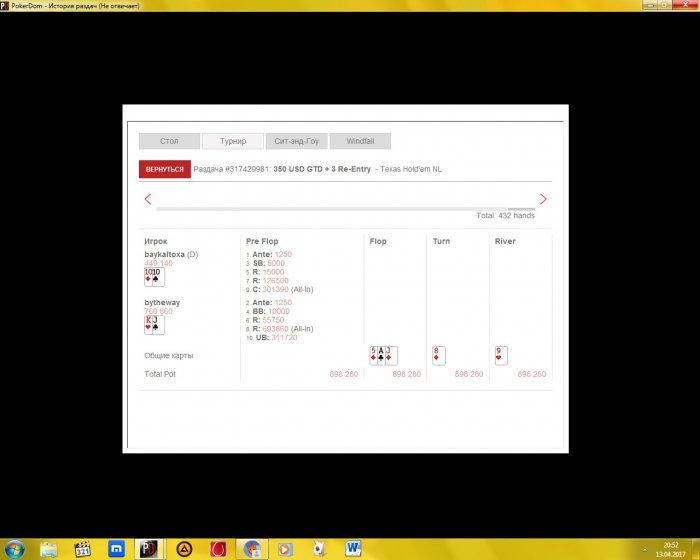Viewport: 700px width, 560px height.
Task: Click the Flop column header
Action: [x=378, y=241]
